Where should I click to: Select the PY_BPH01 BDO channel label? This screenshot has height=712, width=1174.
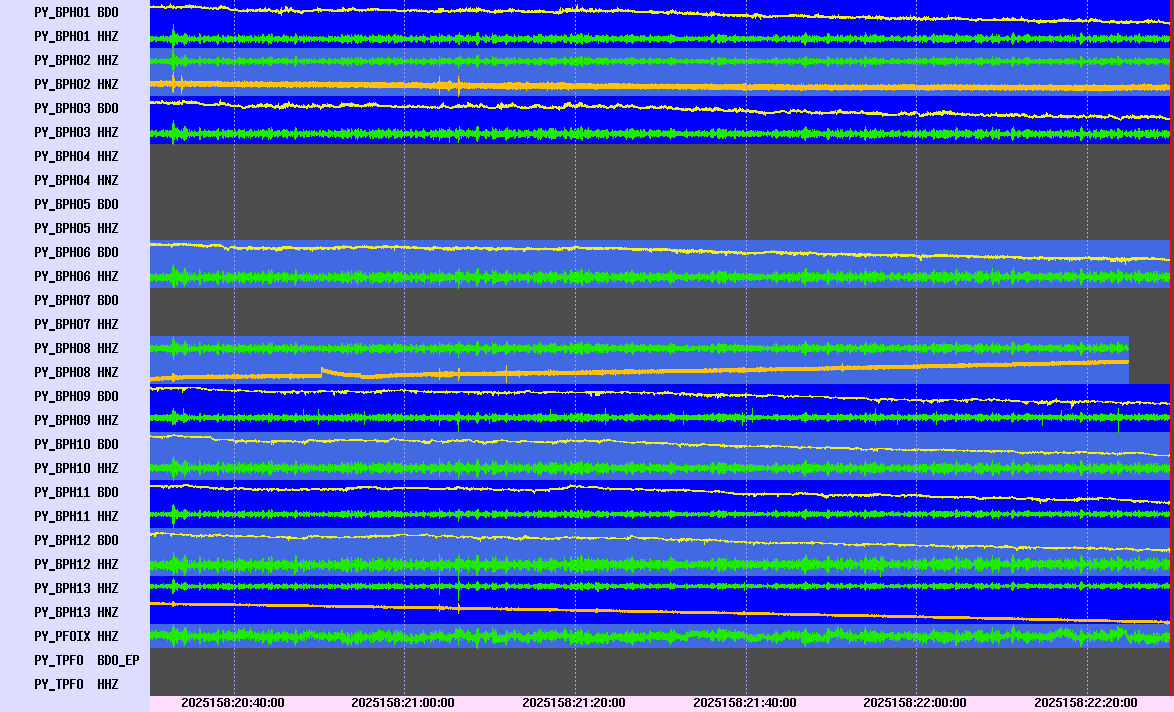[x=76, y=12]
